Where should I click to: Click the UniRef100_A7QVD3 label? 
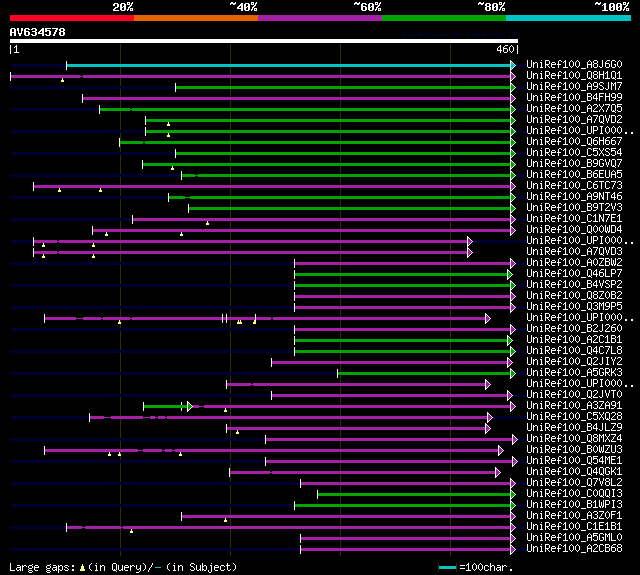coord(574,252)
